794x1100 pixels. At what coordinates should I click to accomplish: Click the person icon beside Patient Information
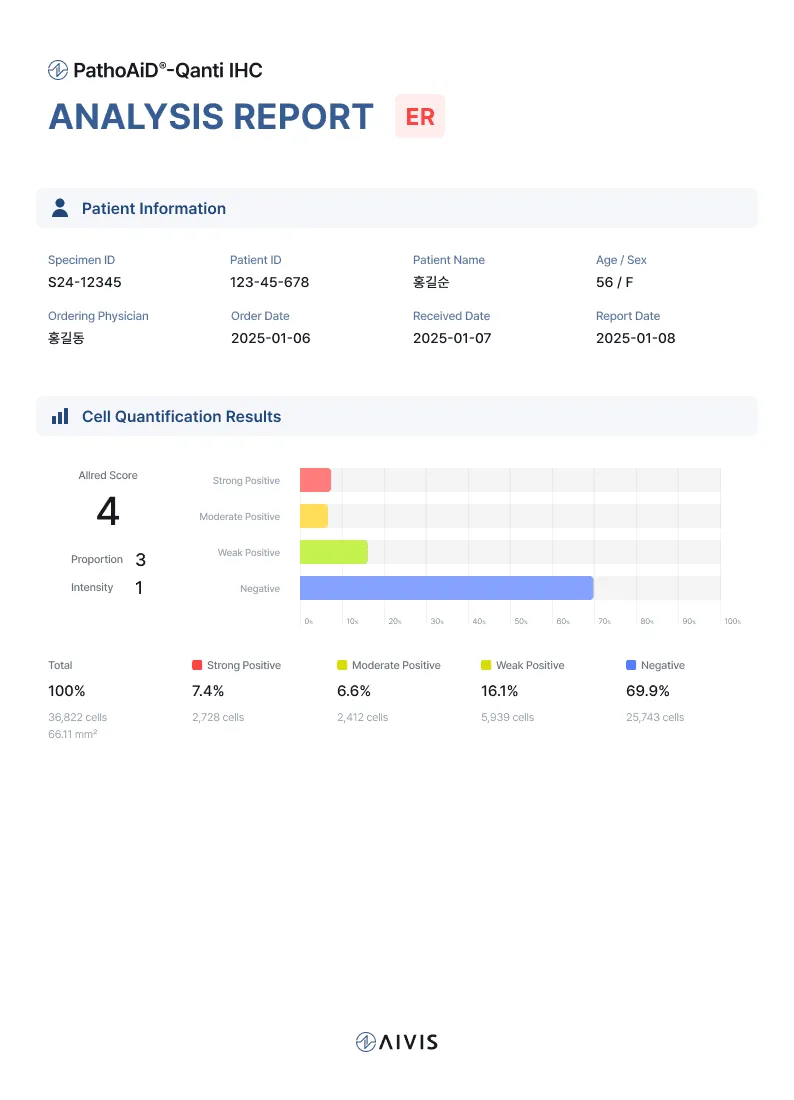(x=60, y=208)
